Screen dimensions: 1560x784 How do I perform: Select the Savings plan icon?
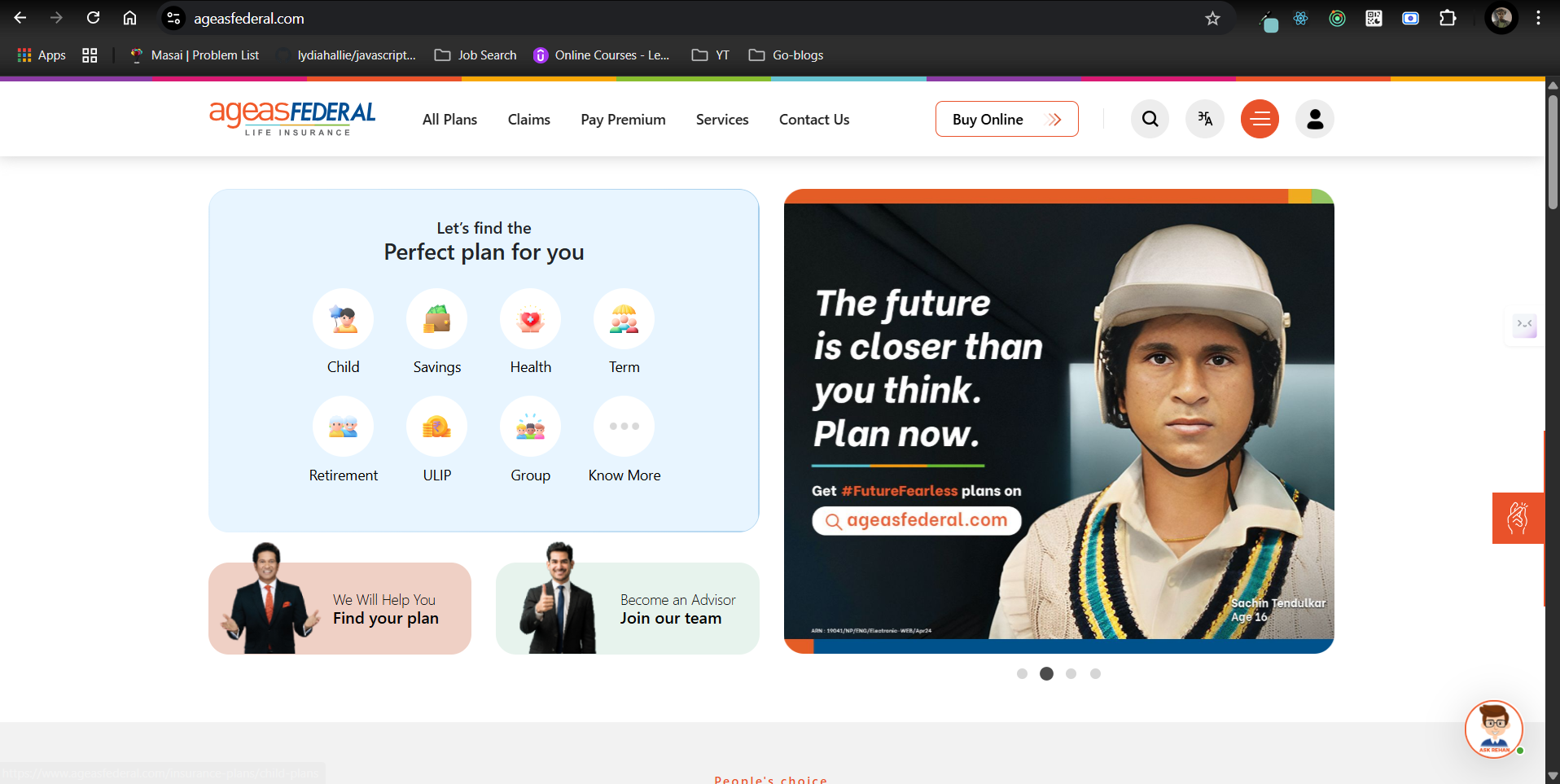point(436,319)
